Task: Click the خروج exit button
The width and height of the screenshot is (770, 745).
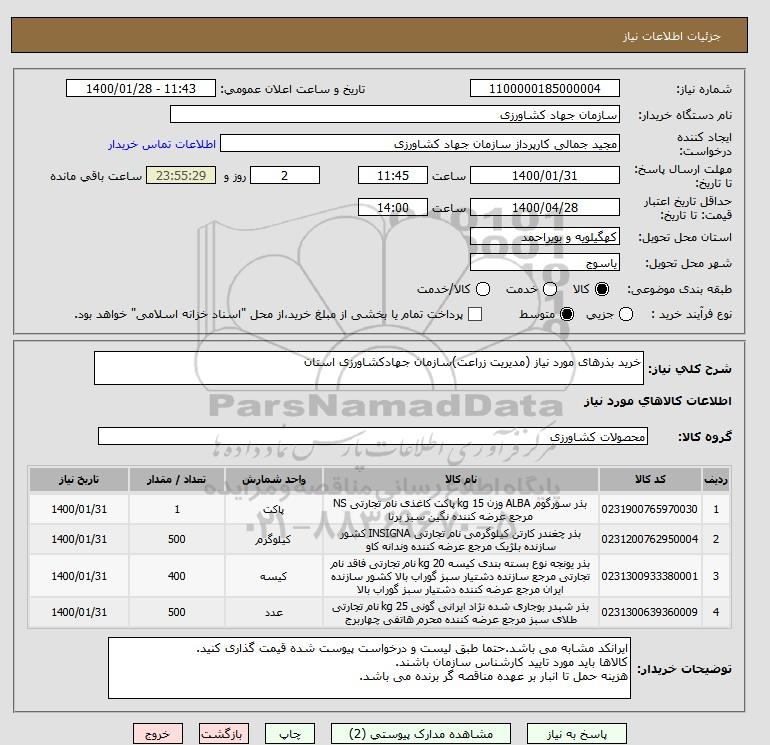Action: pos(158,734)
